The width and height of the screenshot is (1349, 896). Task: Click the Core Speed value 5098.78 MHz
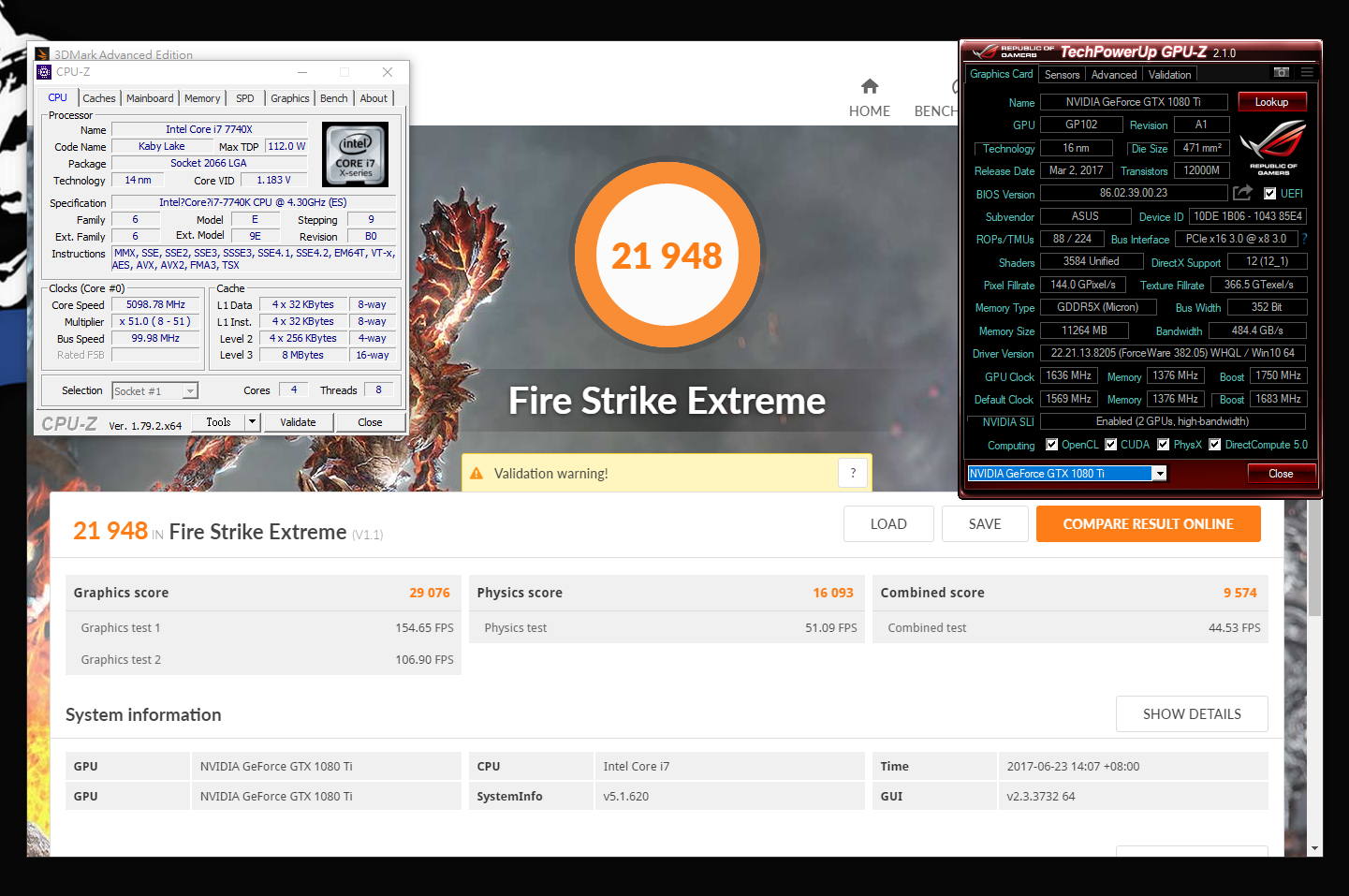tap(155, 305)
